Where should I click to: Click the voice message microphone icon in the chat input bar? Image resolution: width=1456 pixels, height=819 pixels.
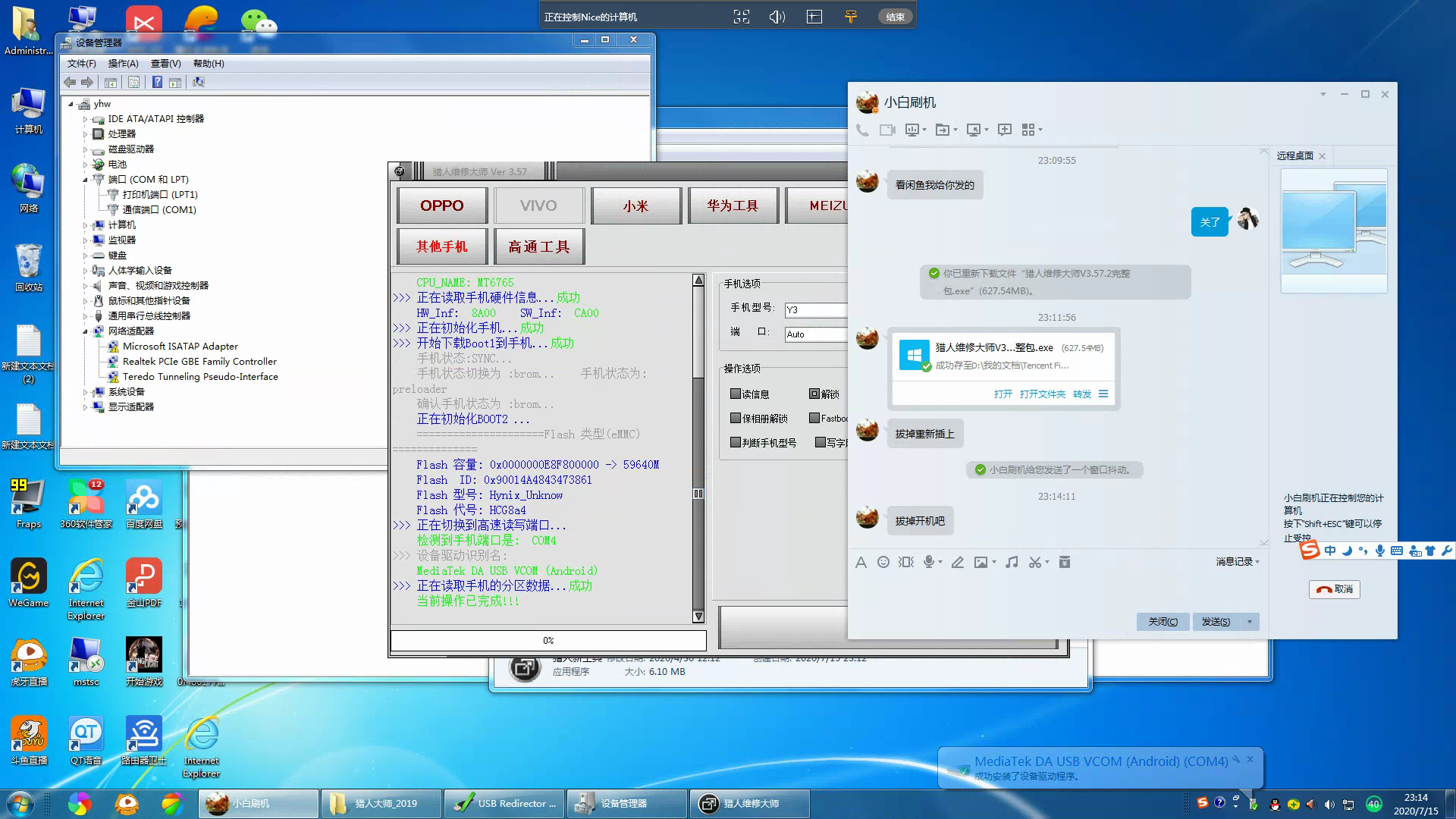[928, 562]
